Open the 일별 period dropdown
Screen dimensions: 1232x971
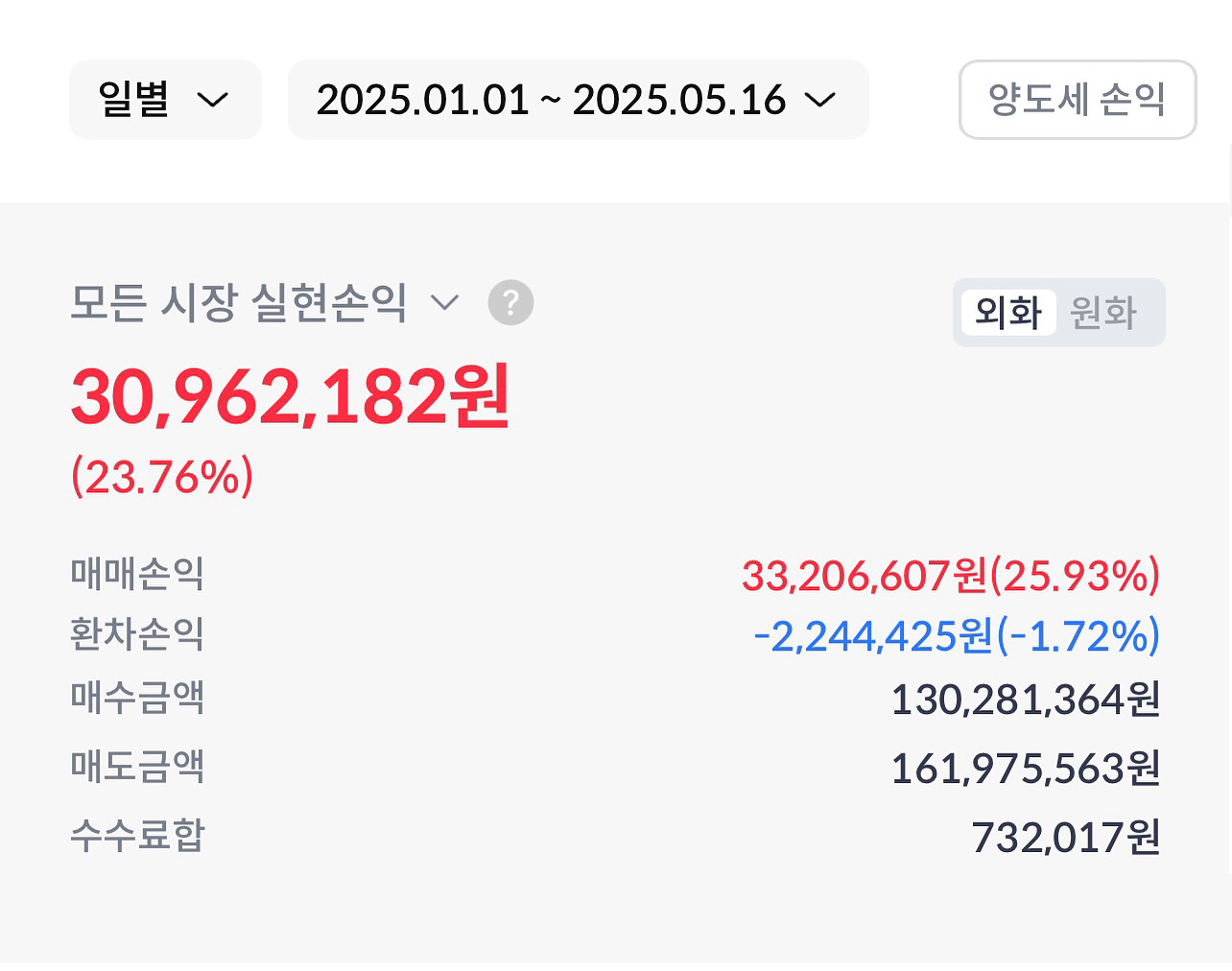(164, 100)
